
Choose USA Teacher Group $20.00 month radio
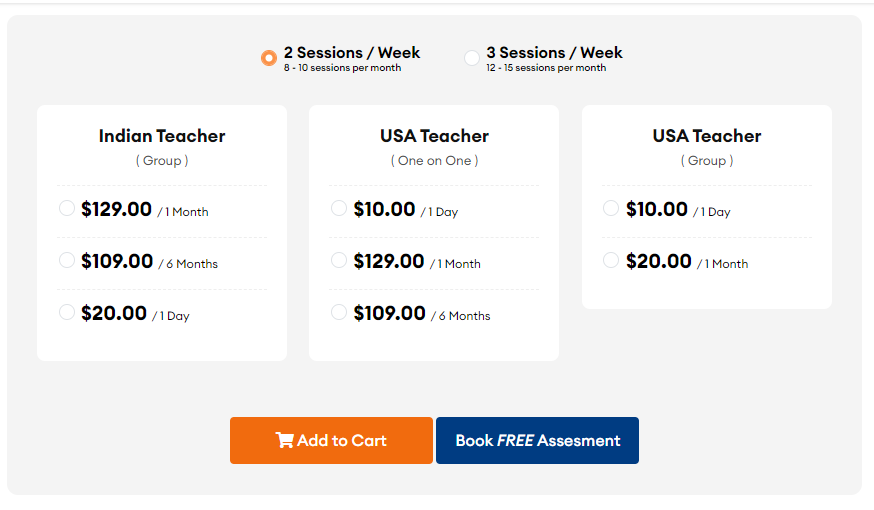[x=611, y=260]
